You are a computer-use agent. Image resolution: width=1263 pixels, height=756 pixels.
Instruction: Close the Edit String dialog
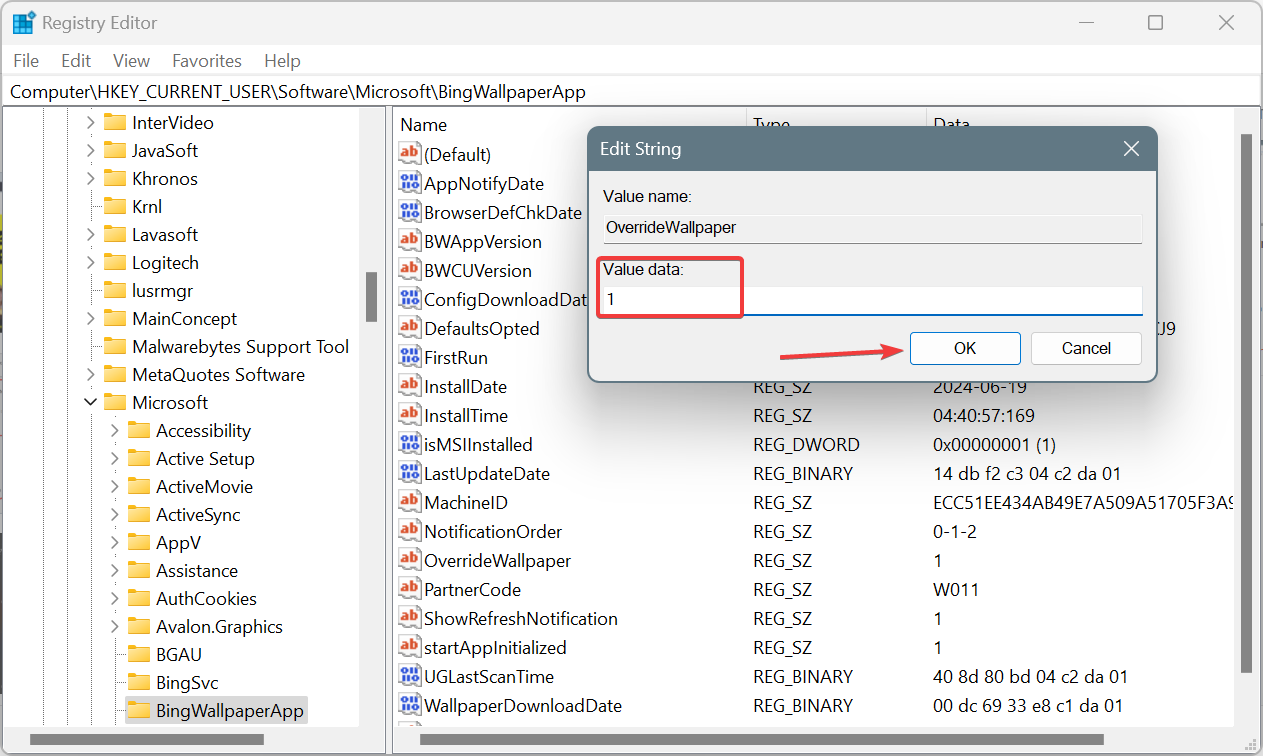click(x=1131, y=149)
